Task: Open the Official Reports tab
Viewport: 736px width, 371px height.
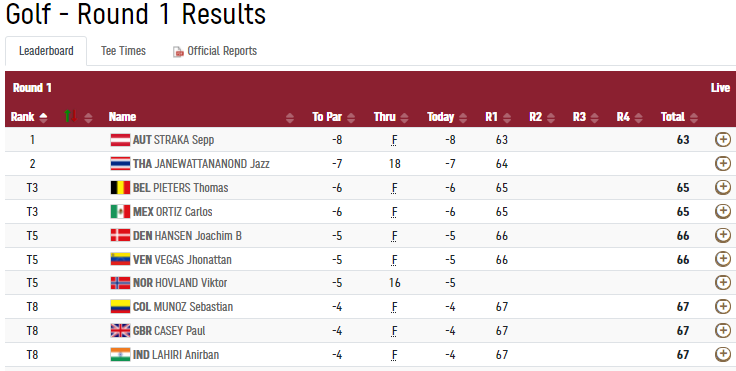Action: tap(215, 51)
